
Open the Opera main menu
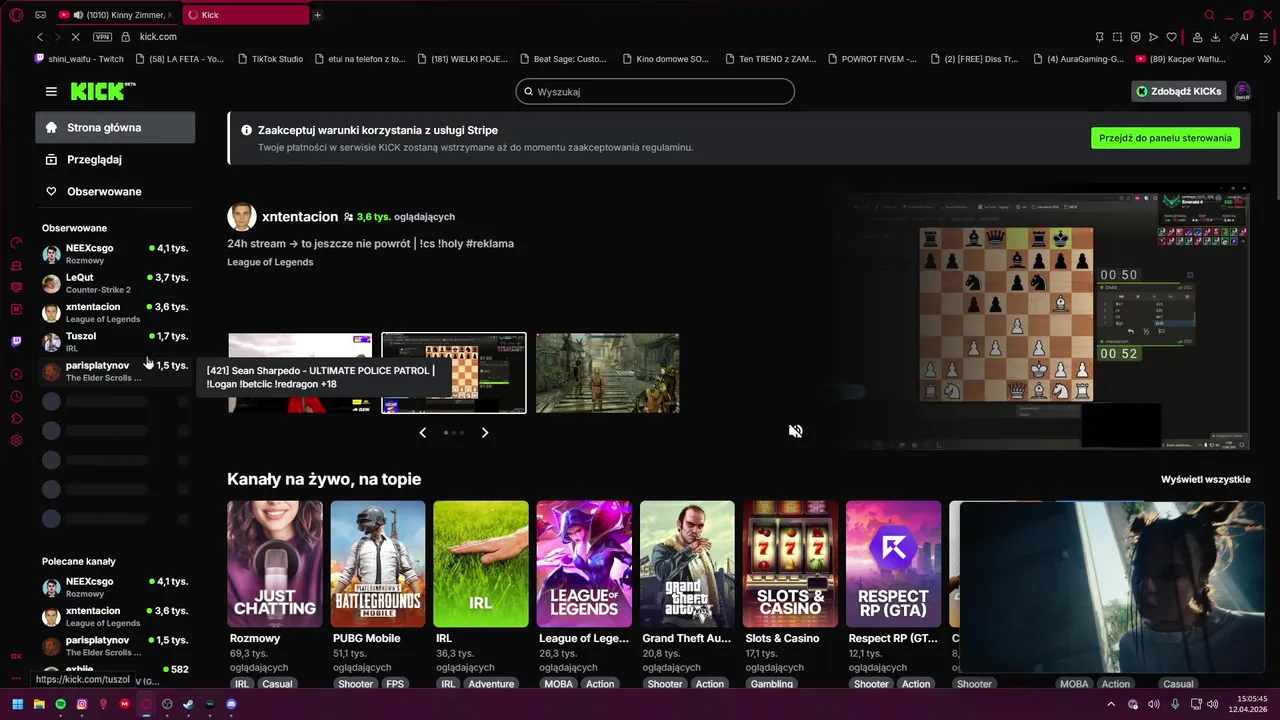(16, 15)
